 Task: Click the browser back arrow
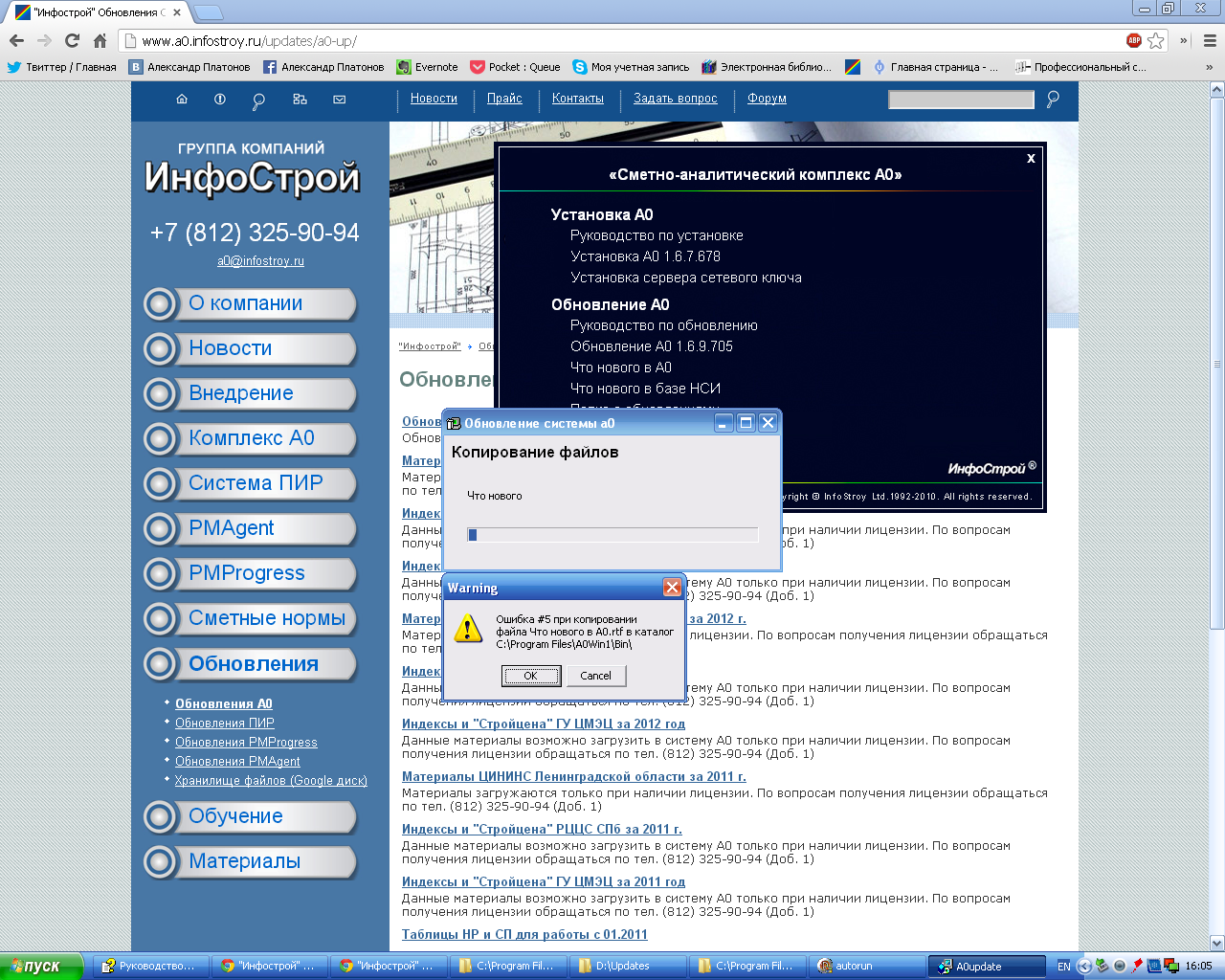pos(16,40)
